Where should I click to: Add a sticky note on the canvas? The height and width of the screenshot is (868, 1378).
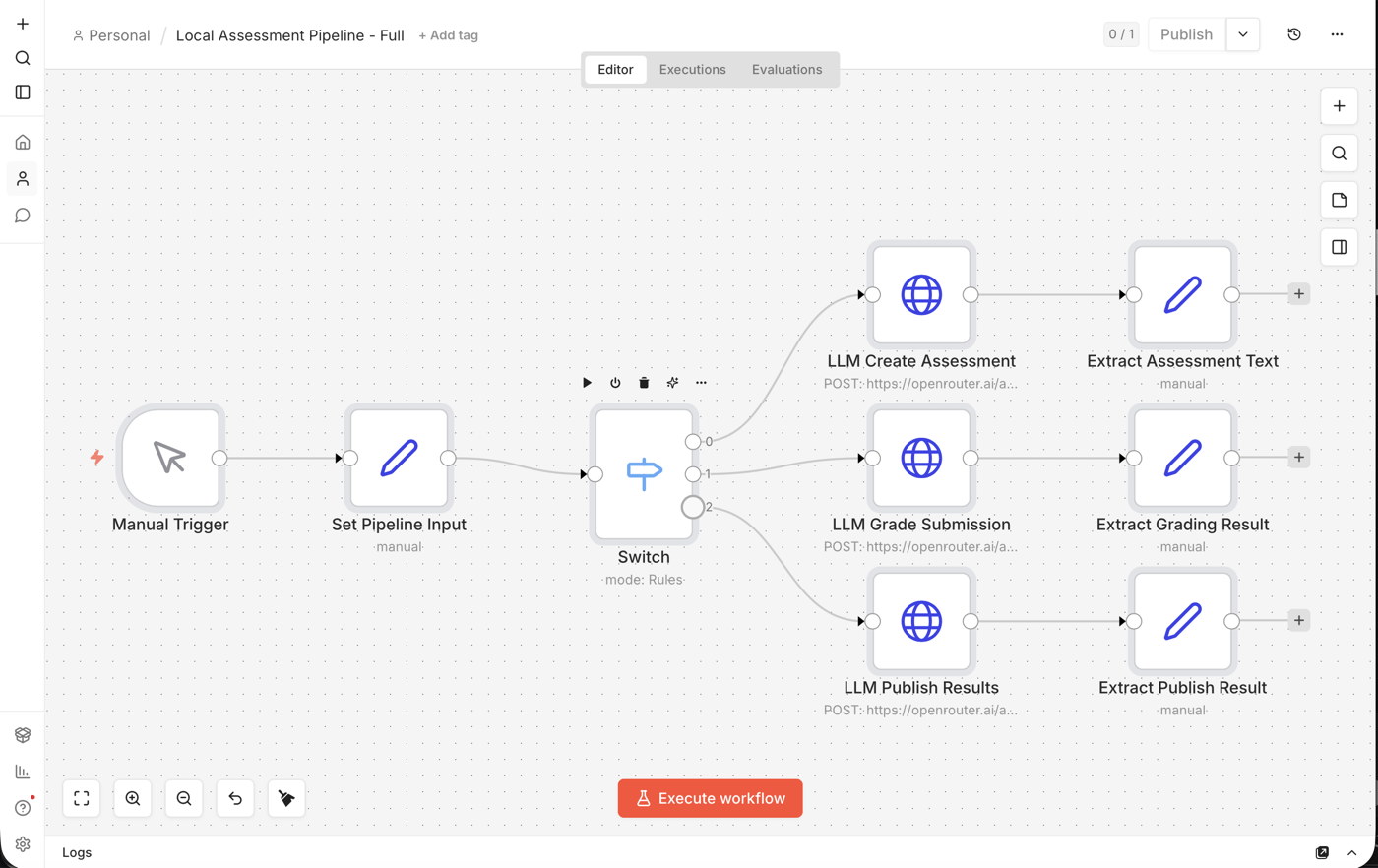click(x=1340, y=201)
